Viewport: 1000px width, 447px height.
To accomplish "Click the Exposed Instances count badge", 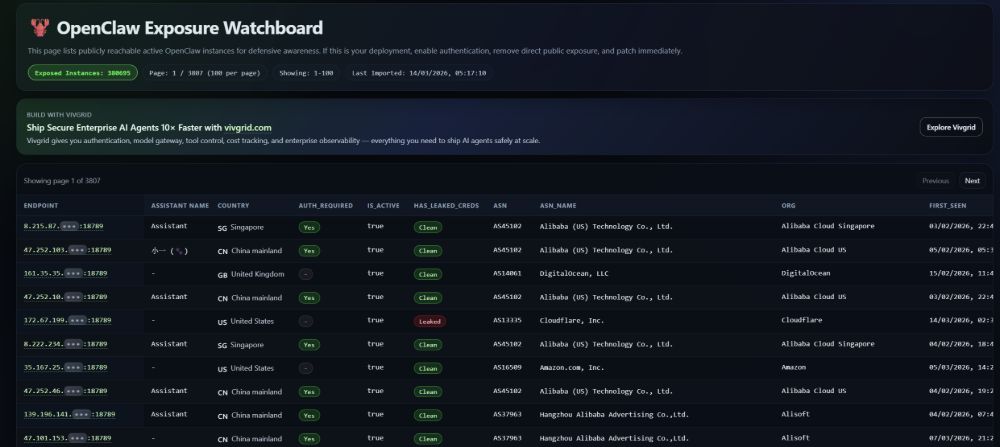I will click(x=82, y=73).
